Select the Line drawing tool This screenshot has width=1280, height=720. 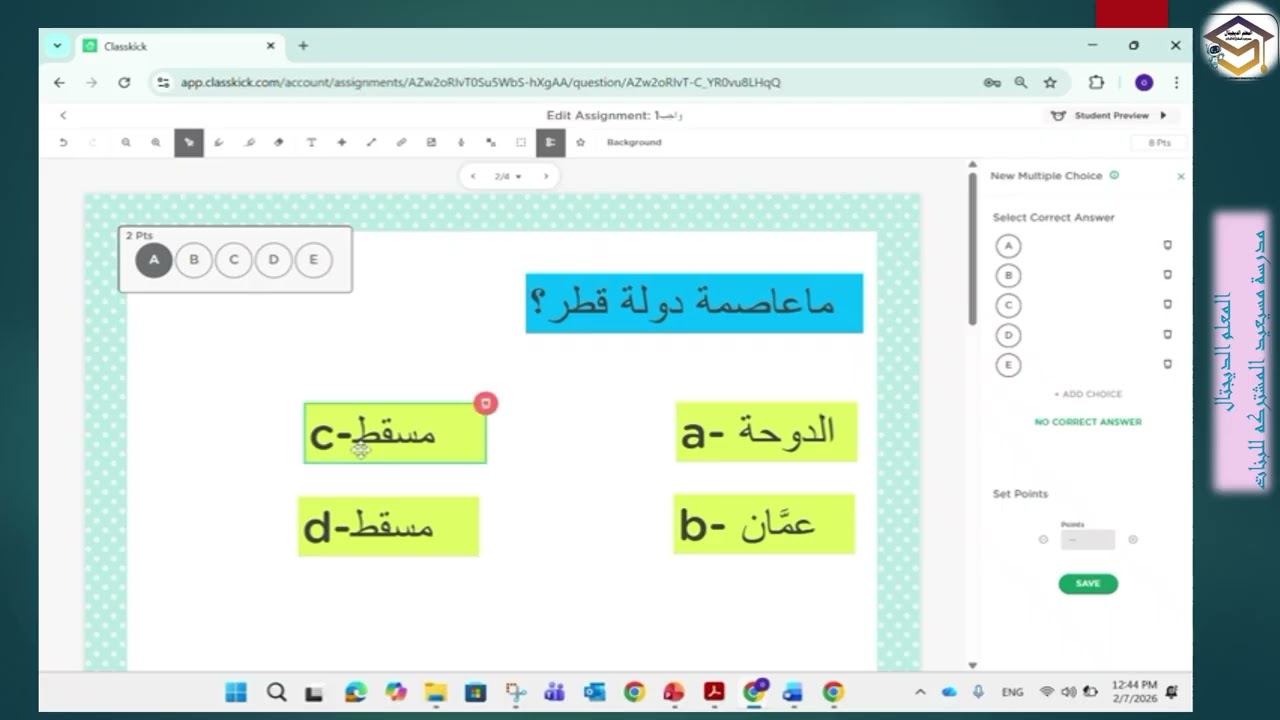(371, 142)
